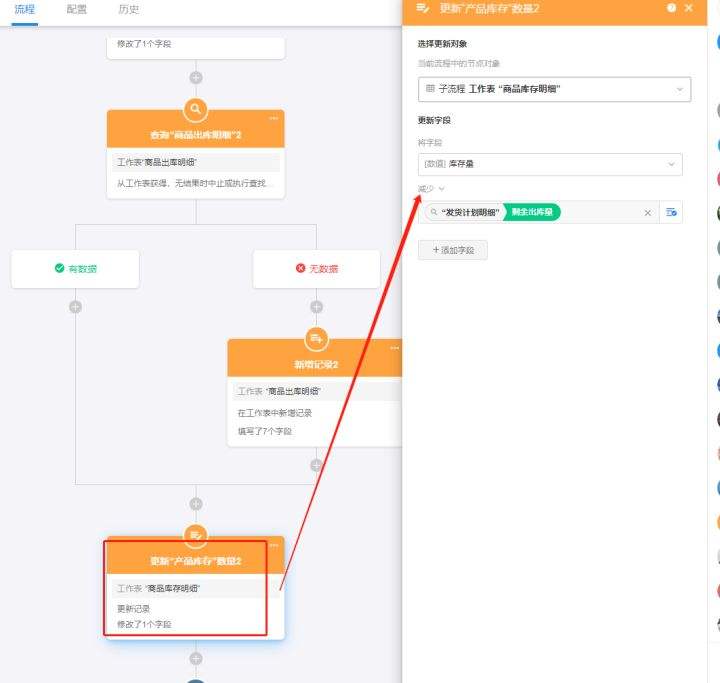Click 在工作表中新增记录 text

275,413
